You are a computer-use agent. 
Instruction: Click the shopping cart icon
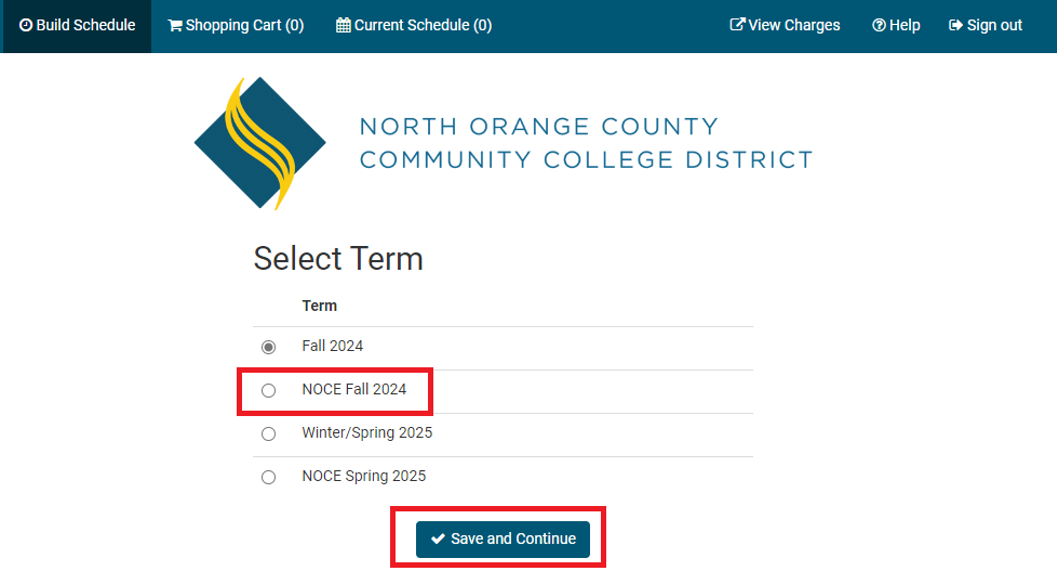[175, 26]
